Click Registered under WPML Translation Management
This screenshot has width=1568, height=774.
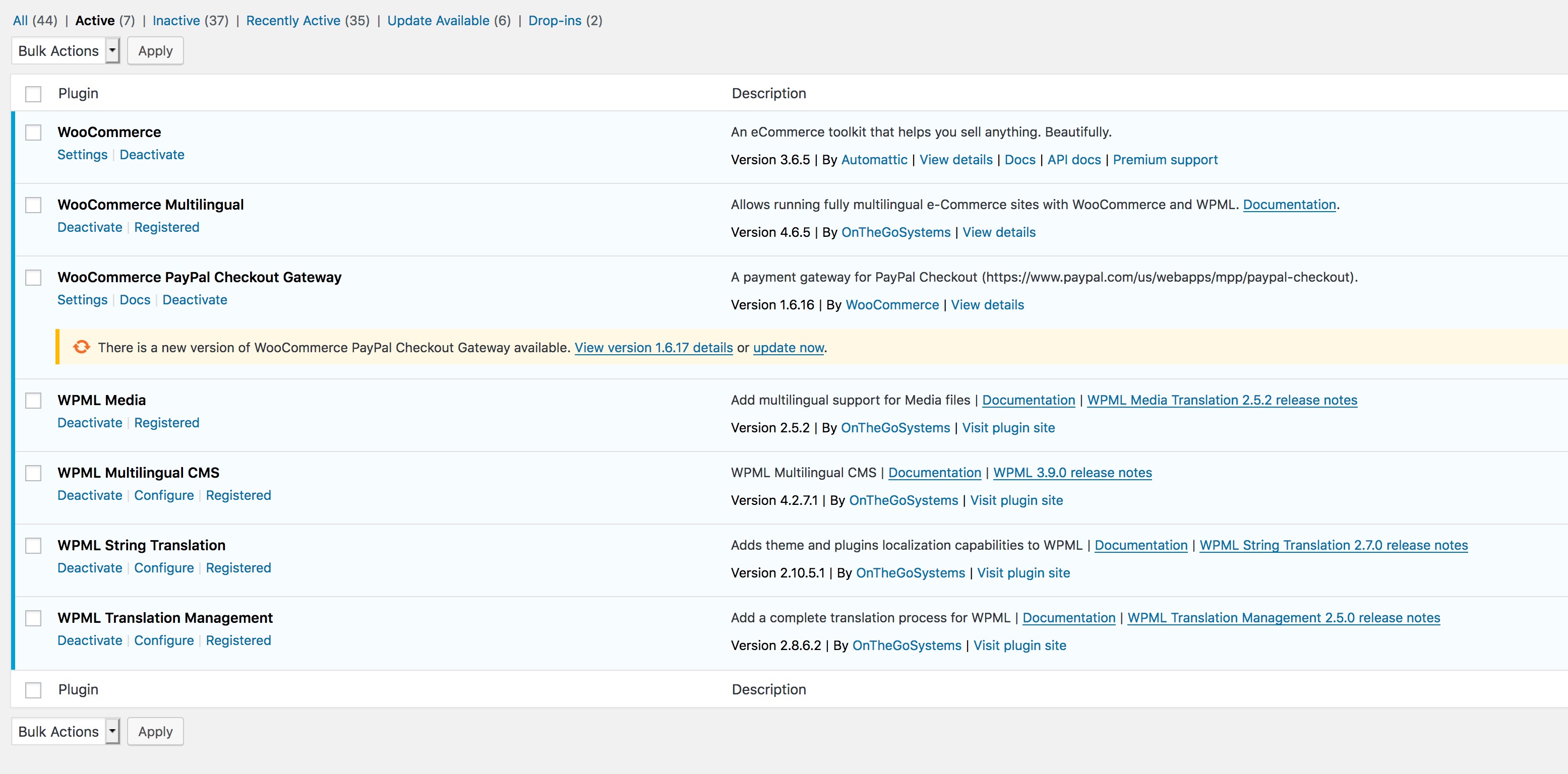[238, 641]
